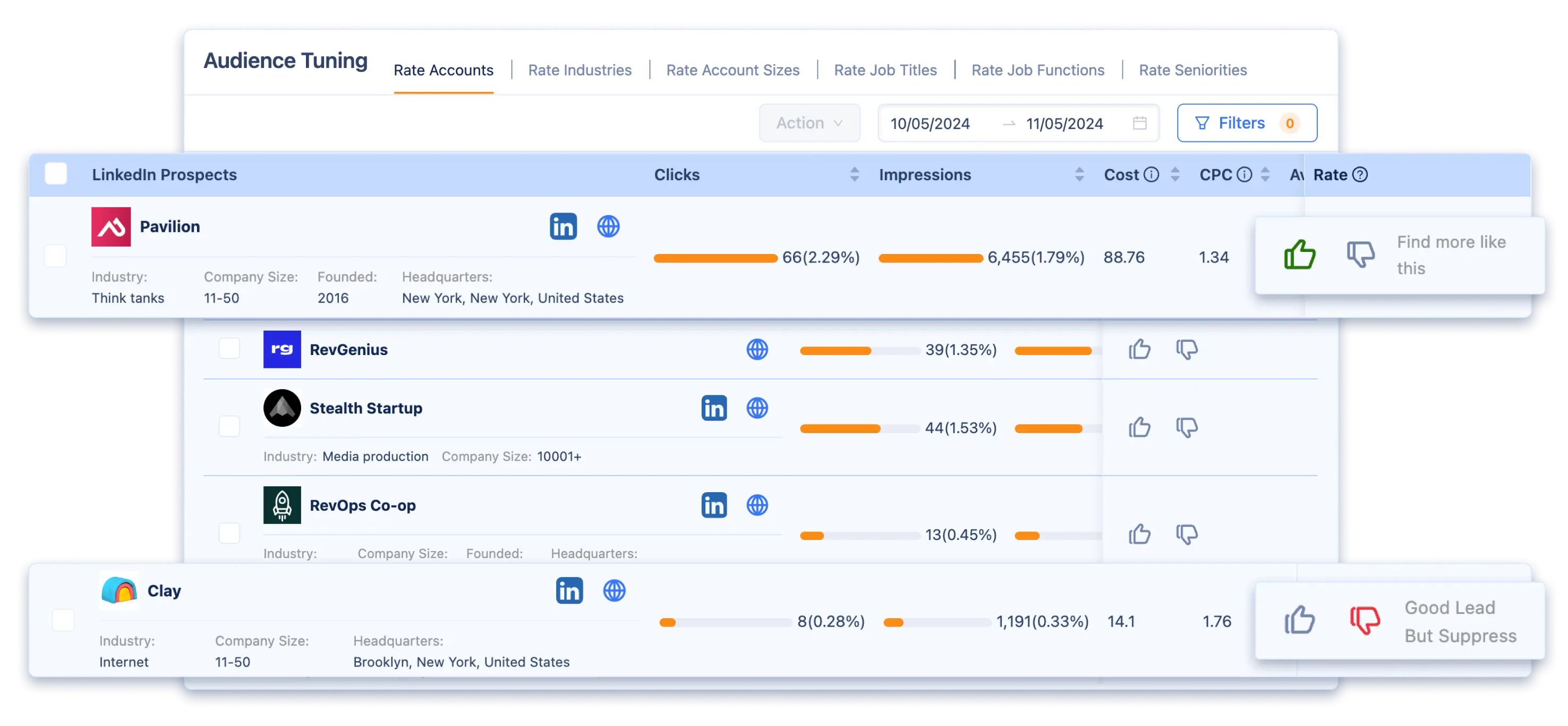Thumbs down the Stealth Startup account
Screen dimensions: 1568x726
(1186, 427)
